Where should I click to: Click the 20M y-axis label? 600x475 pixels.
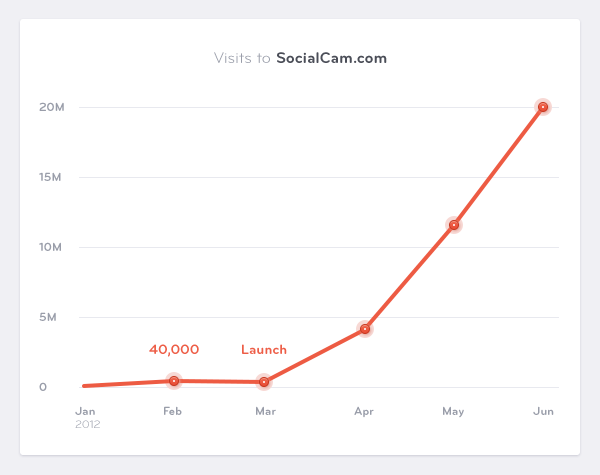51,107
